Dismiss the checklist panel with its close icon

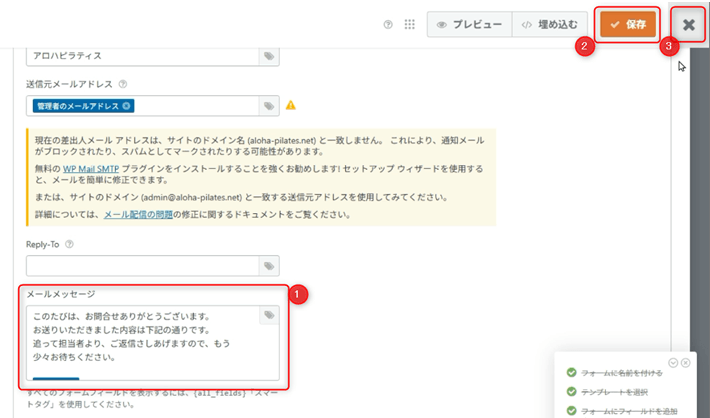click(x=686, y=363)
